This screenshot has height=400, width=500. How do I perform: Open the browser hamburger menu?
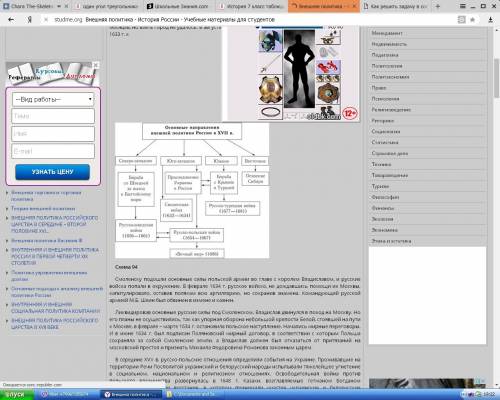coord(463,6)
